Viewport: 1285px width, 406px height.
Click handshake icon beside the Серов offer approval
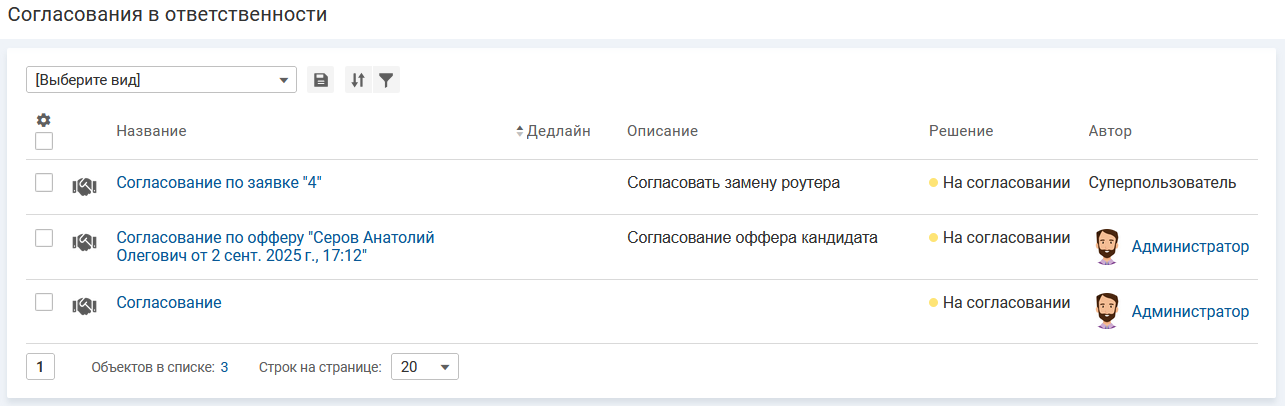pyautogui.click(x=84, y=241)
